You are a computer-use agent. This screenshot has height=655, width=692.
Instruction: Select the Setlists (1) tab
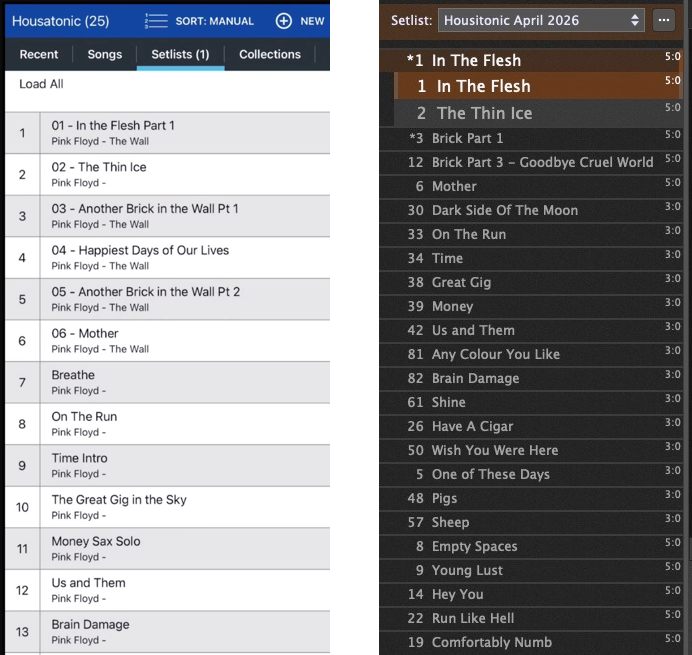pos(181,54)
